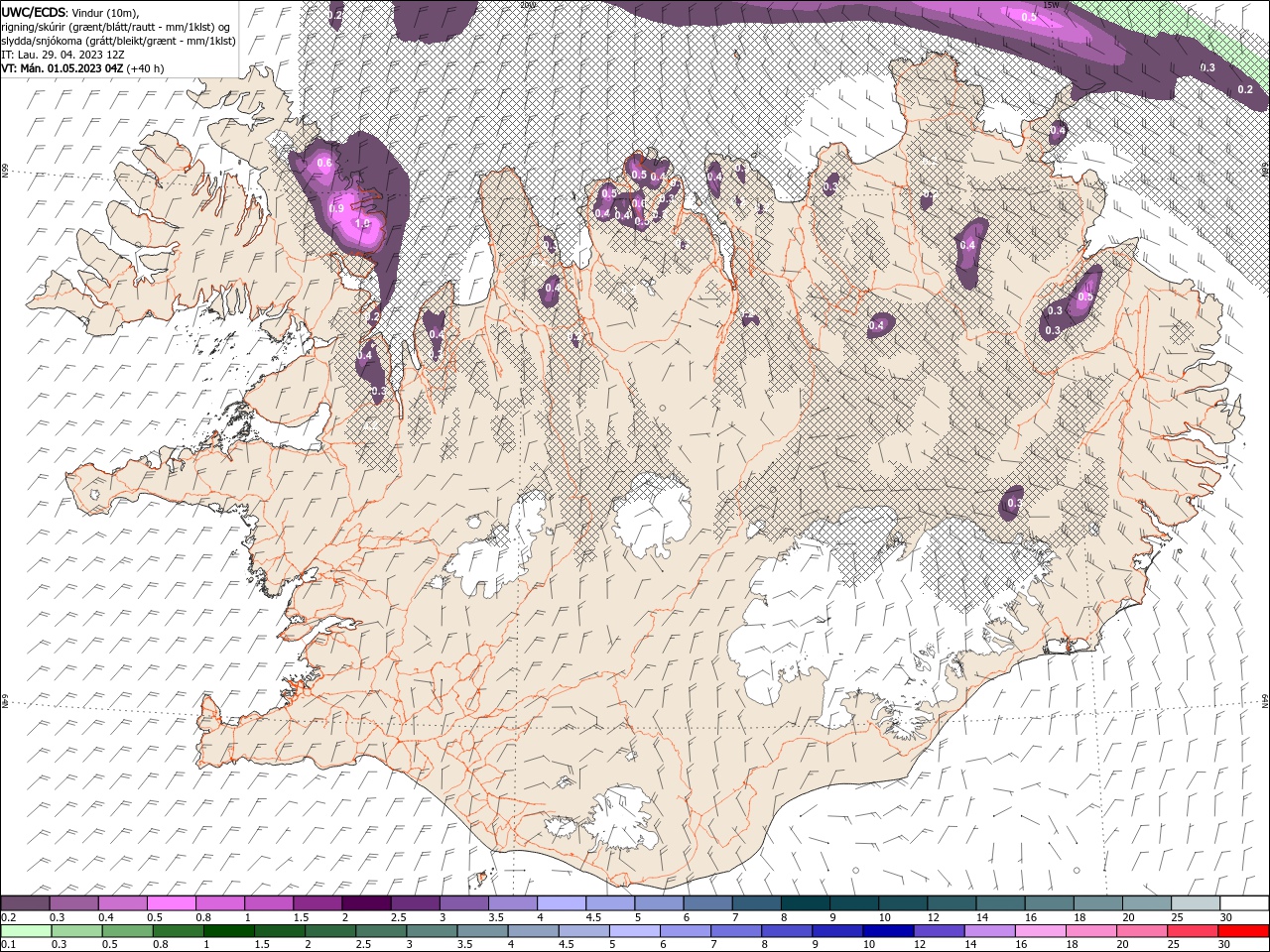Click the '1.0' snowfall peak label in the Westfjords blob
Viewport: 1270px width, 952px height.
(x=363, y=224)
